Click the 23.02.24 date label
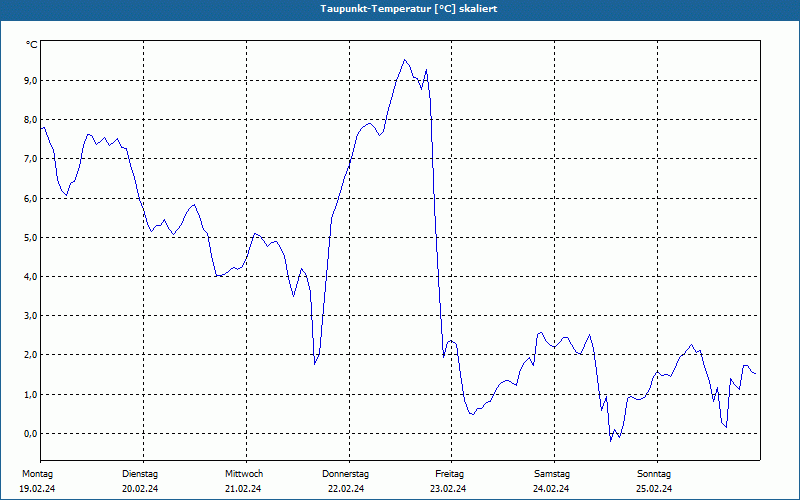 click(x=448, y=489)
